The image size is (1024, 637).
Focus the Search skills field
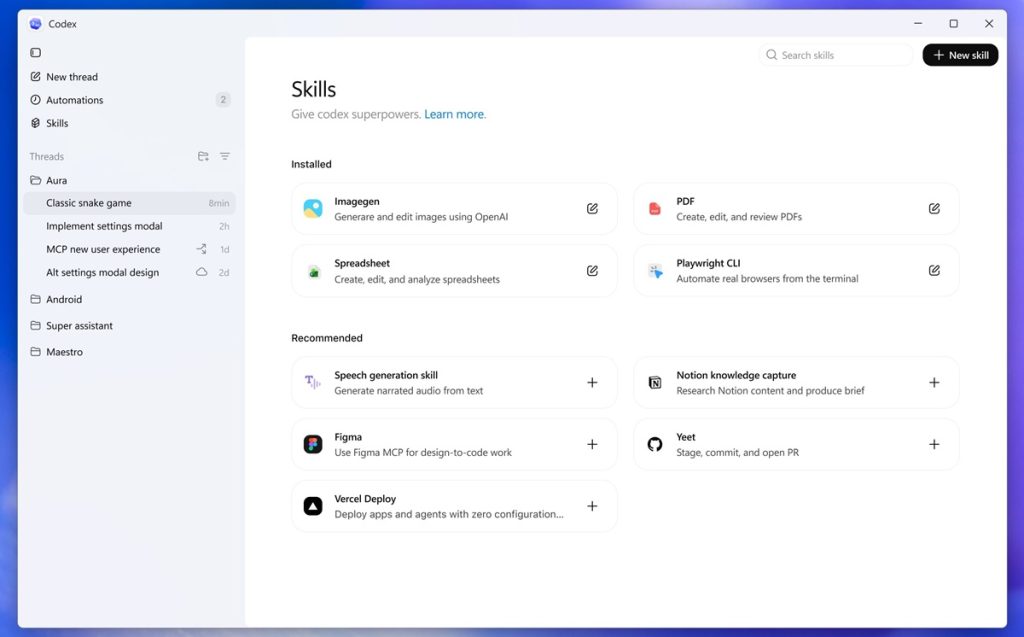pos(840,55)
